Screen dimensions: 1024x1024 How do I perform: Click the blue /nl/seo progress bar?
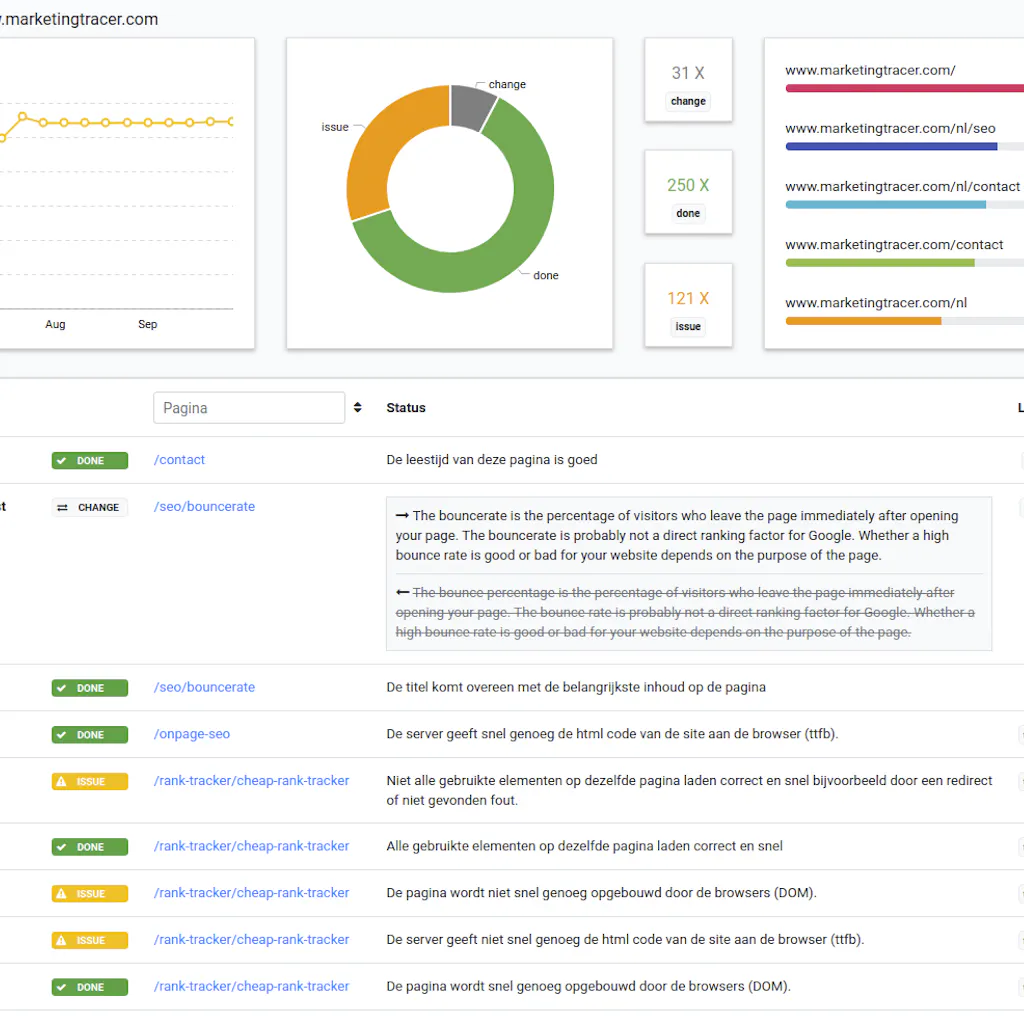point(891,146)
